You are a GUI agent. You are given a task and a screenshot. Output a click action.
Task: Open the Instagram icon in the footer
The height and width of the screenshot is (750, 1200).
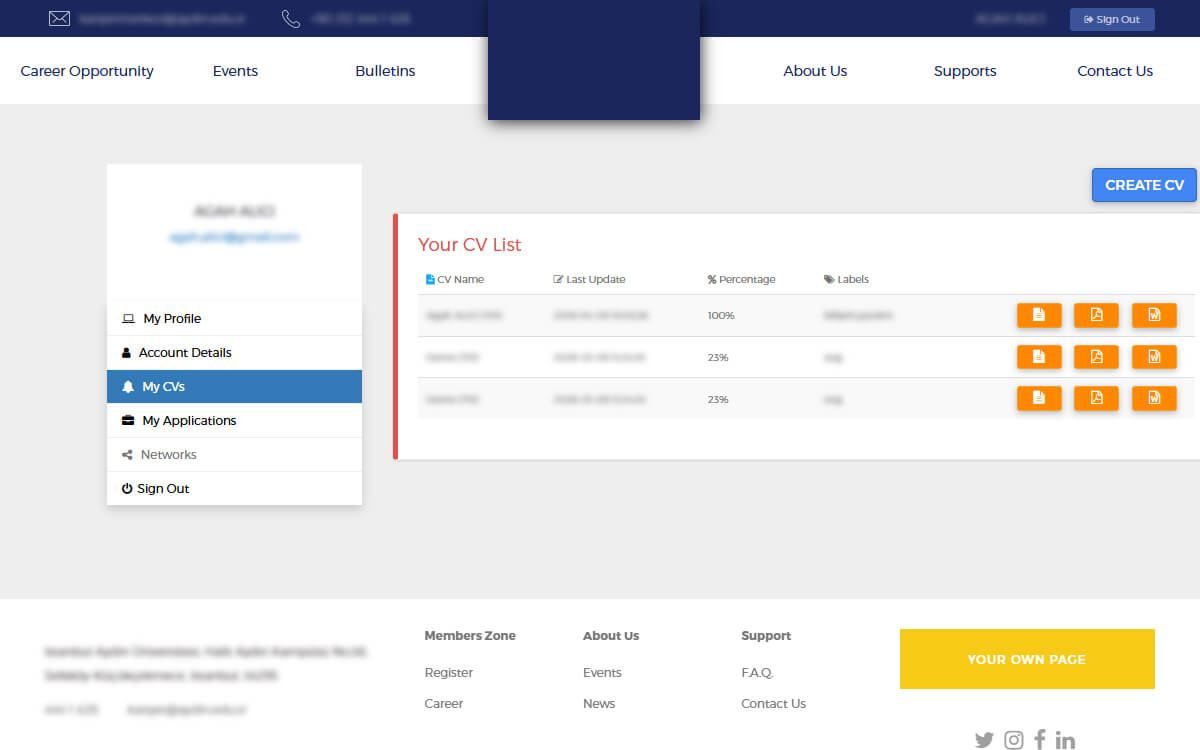(x=1014, y=740)
